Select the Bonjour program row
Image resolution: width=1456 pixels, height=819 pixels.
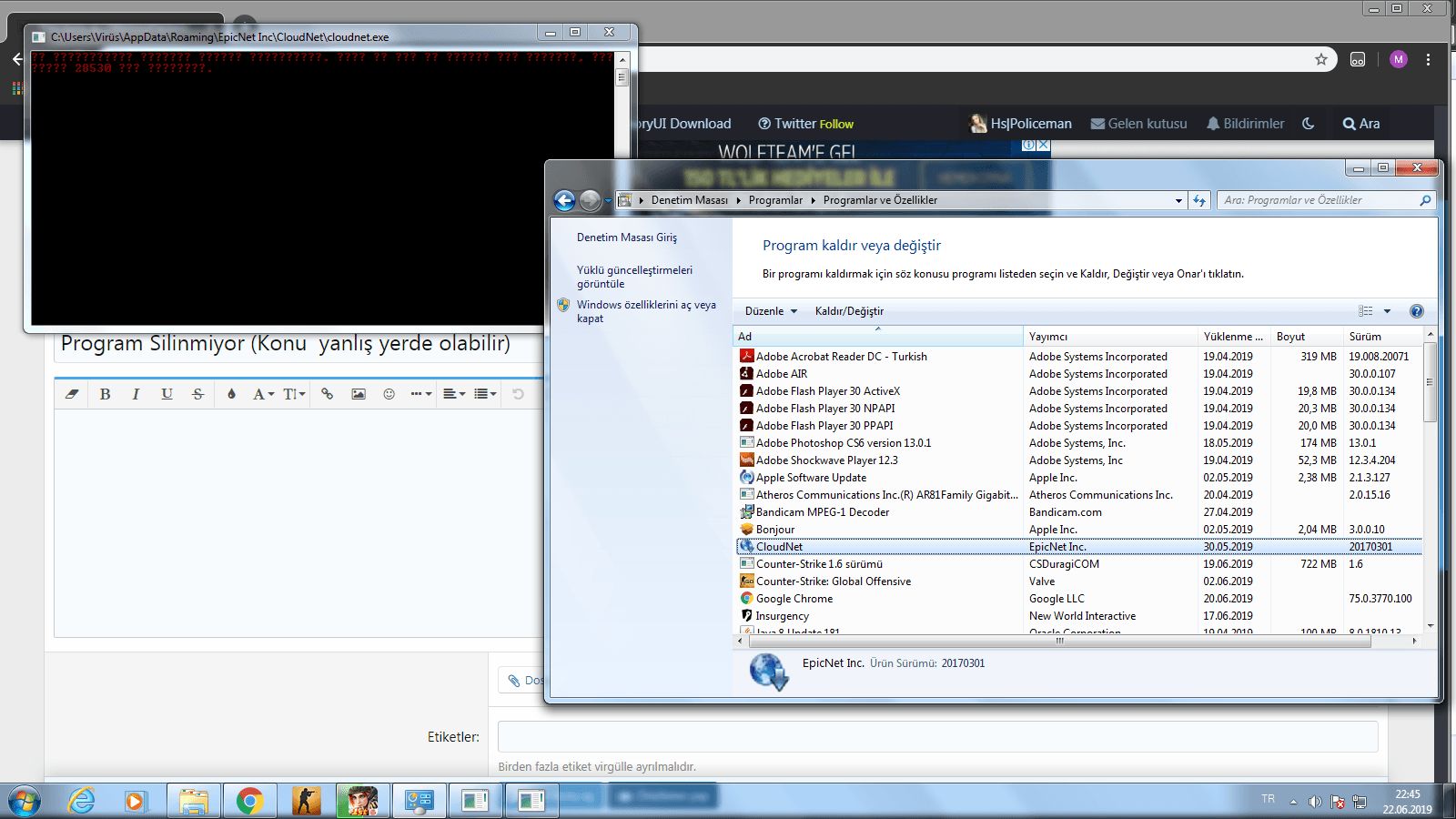pos(1078,530)
